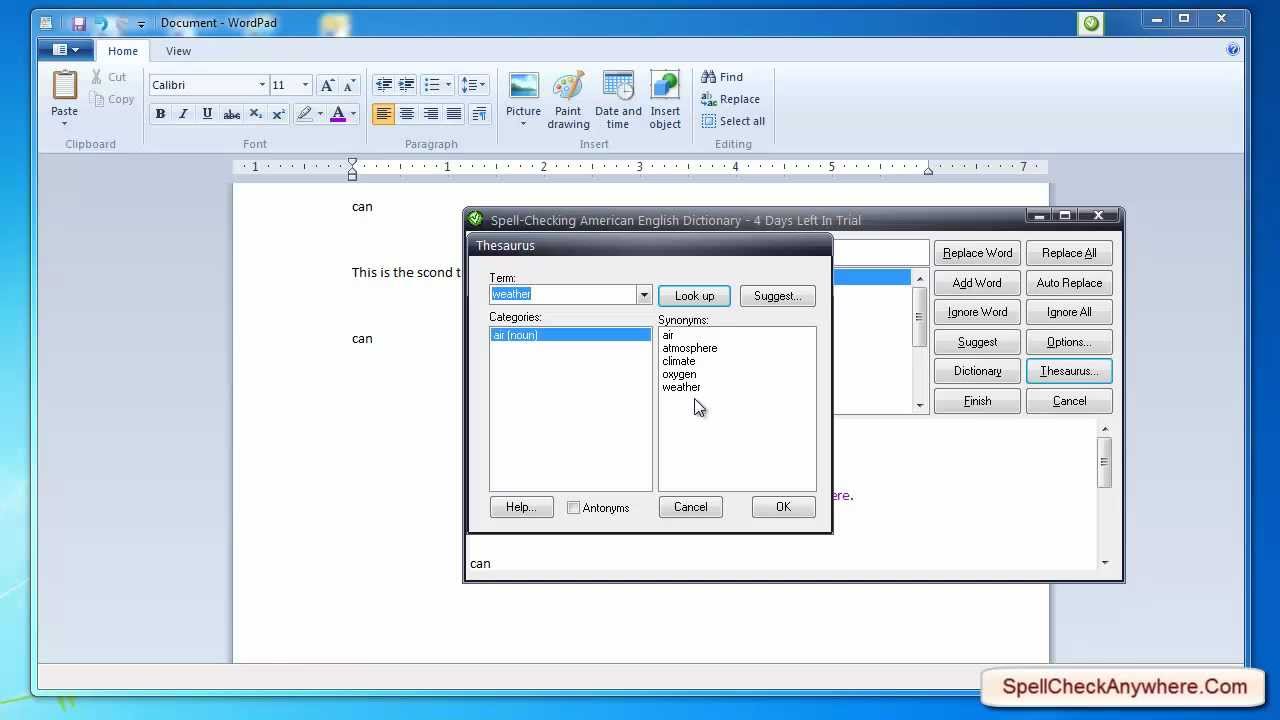Click the Replace Word button
1280x720 pixels.
[x=977, y=253]
